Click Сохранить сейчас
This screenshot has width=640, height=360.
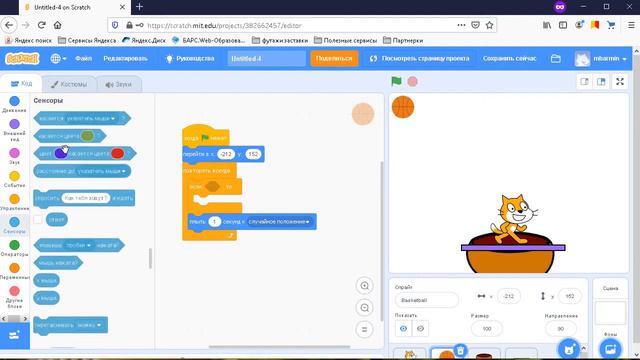(x=509, y=58)
